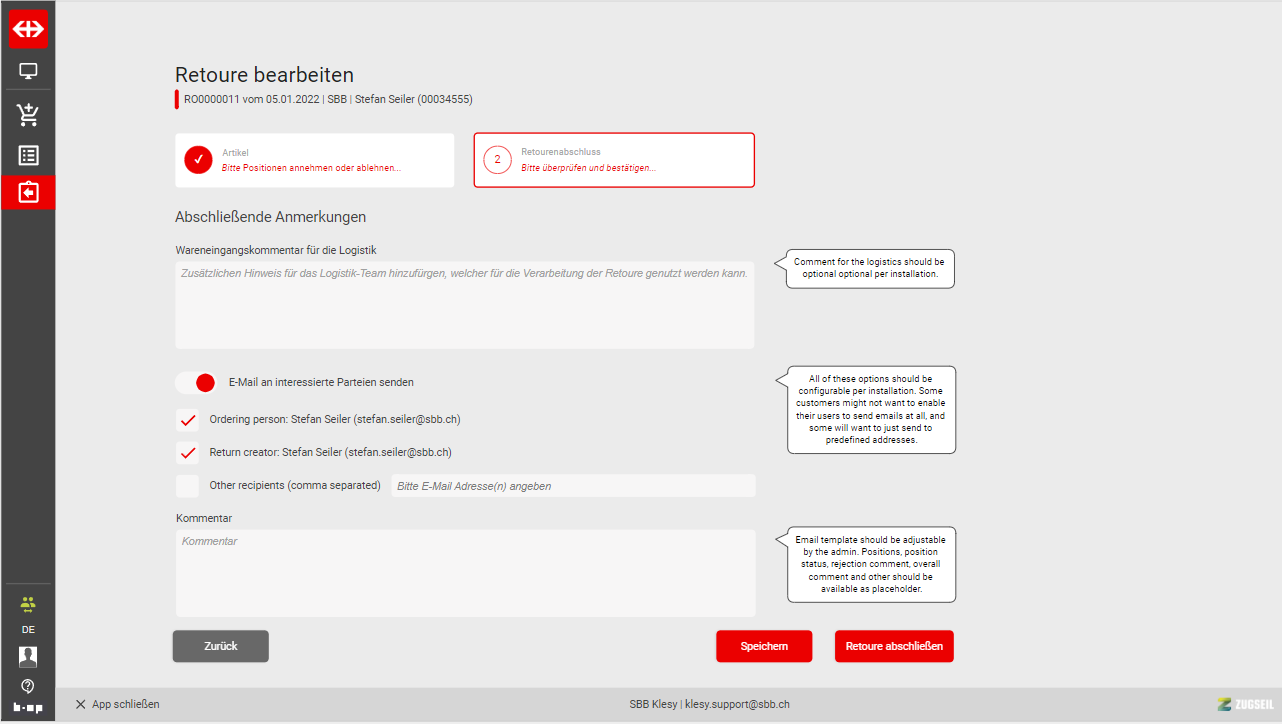This screenshot has height=724, width=1282.
Task: Click the Speichern button
Action: click(x=764, y=646)
